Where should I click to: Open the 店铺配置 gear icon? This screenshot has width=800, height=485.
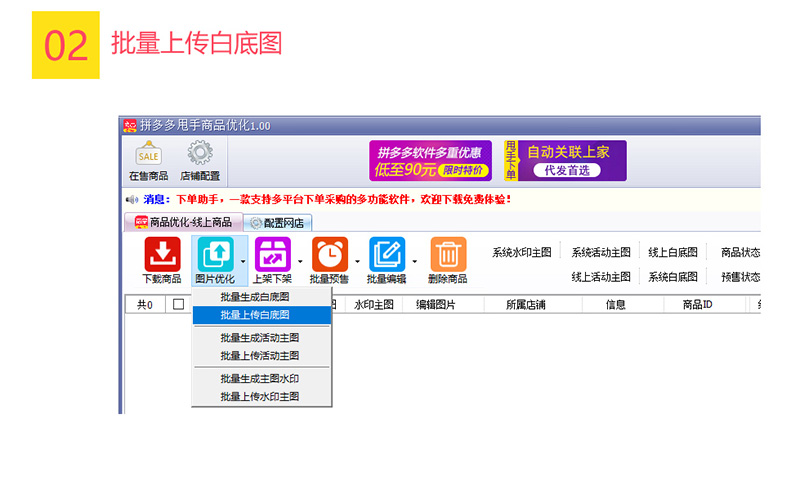200,153
